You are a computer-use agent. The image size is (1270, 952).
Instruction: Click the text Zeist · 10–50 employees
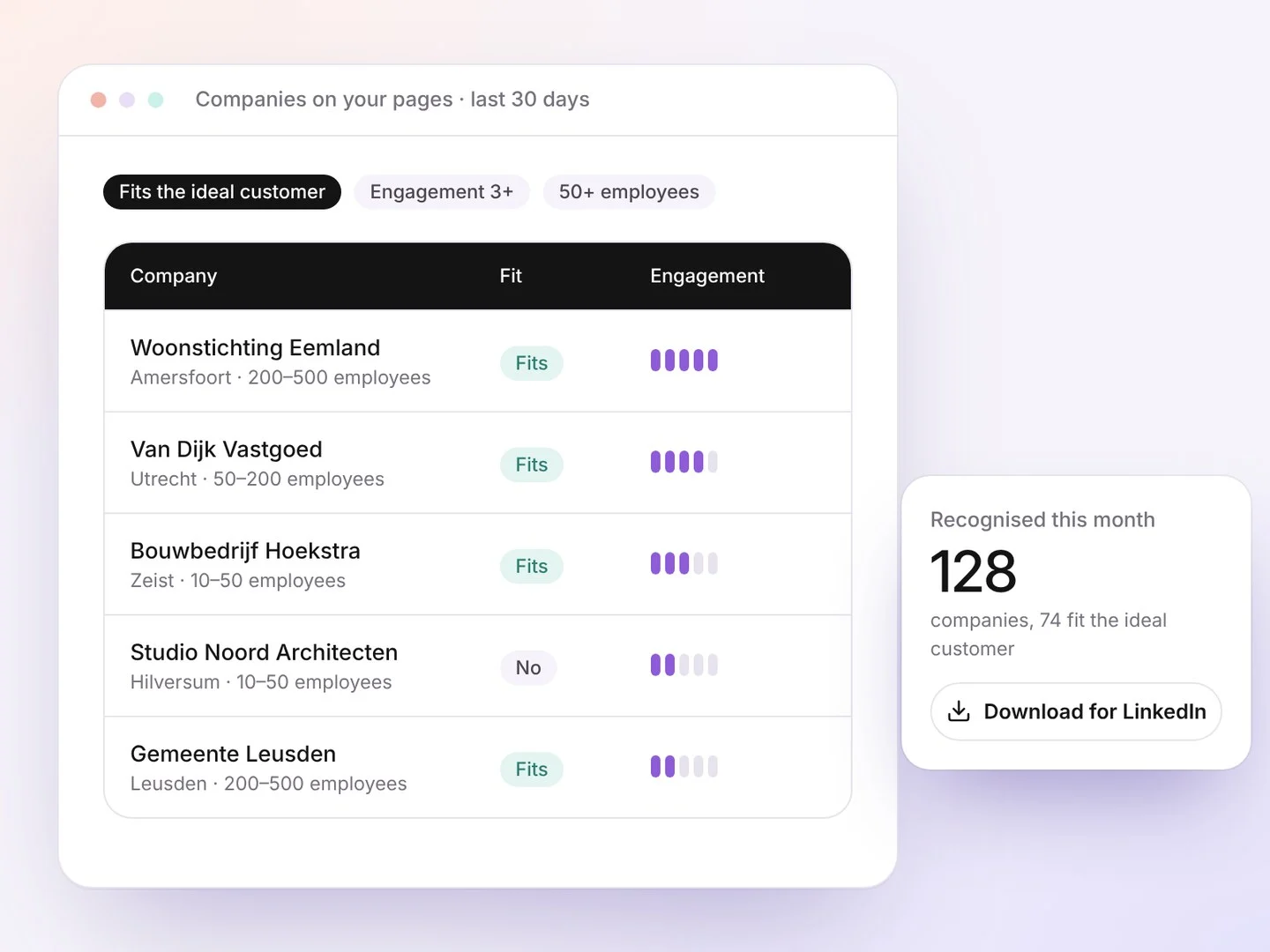coord(238,581)
